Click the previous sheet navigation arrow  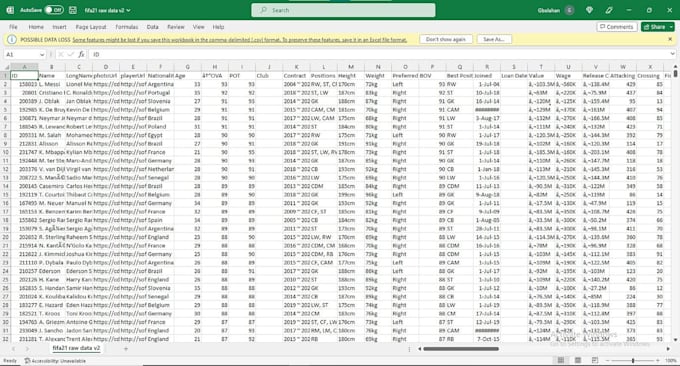tap(13, 349)
